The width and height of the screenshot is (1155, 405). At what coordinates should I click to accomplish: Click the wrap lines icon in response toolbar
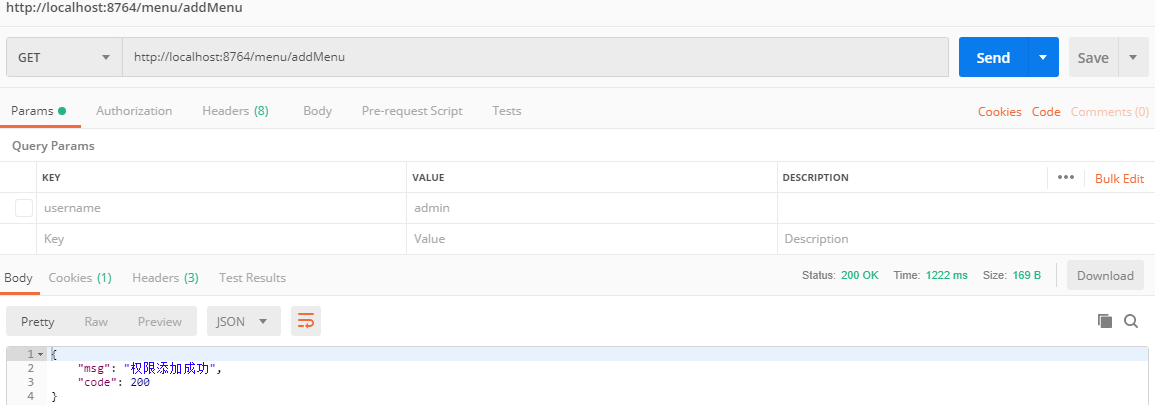point(306,321)
